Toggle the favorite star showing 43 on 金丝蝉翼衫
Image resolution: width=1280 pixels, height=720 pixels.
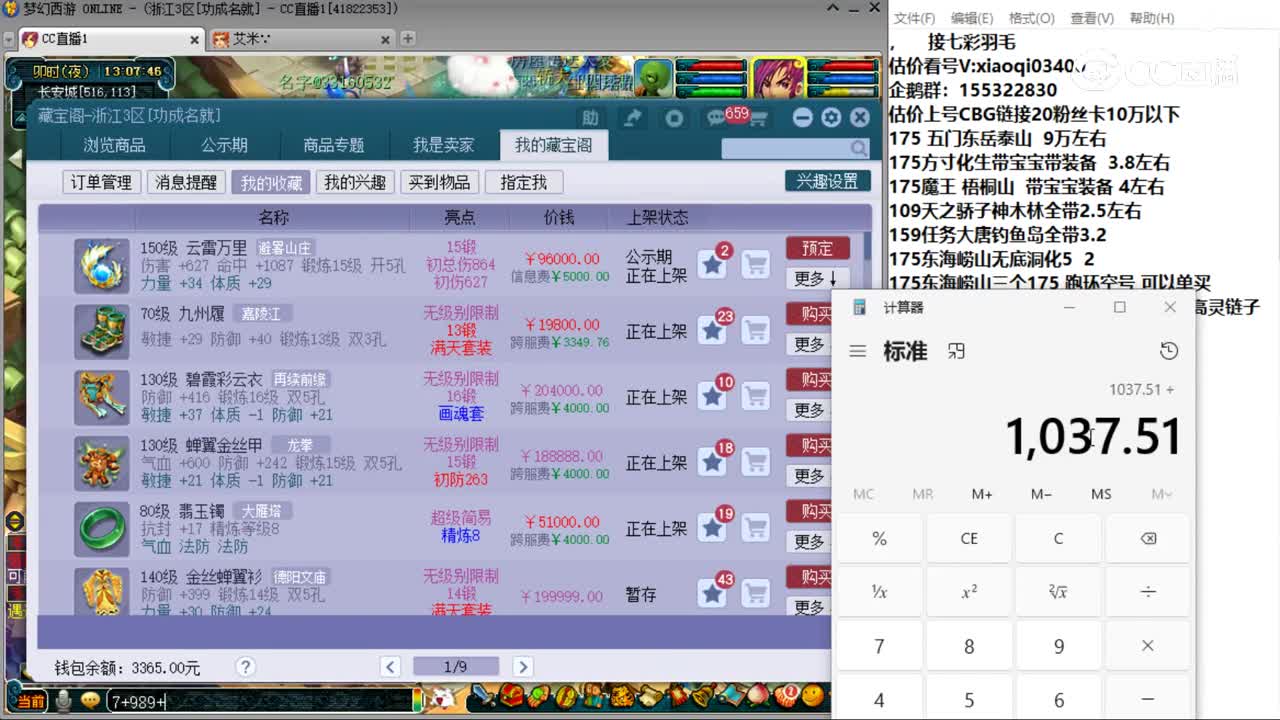tap(713, 593)
